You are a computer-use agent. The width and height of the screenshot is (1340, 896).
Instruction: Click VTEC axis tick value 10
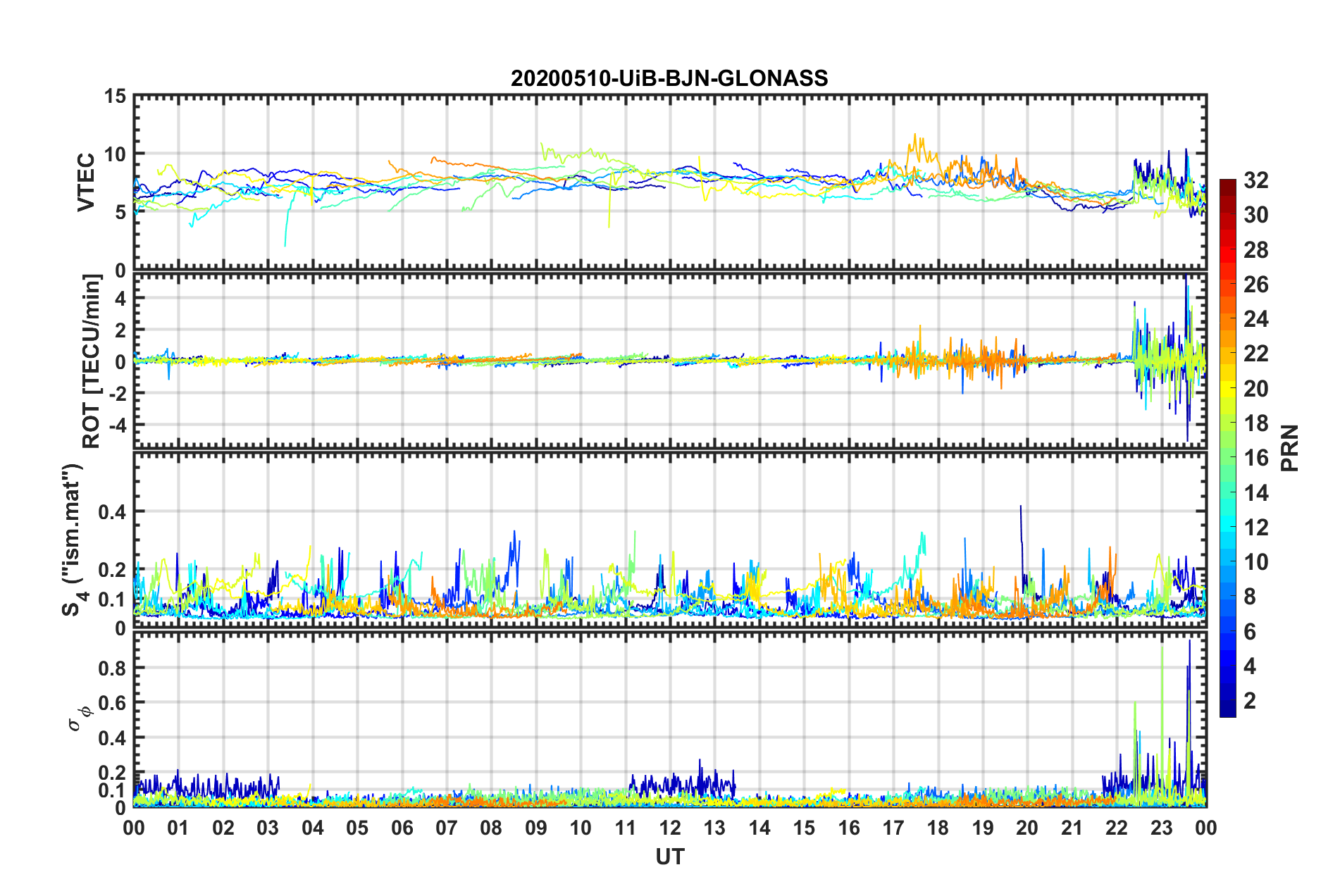115,154
